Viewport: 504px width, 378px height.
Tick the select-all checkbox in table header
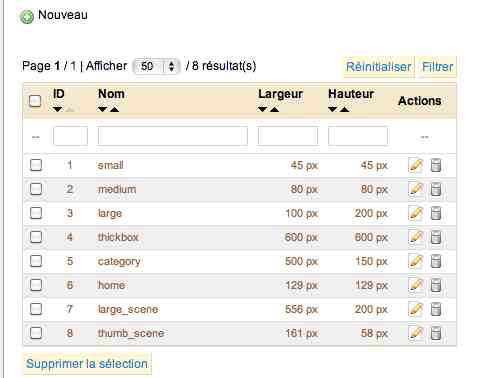(x=35, y=101)
